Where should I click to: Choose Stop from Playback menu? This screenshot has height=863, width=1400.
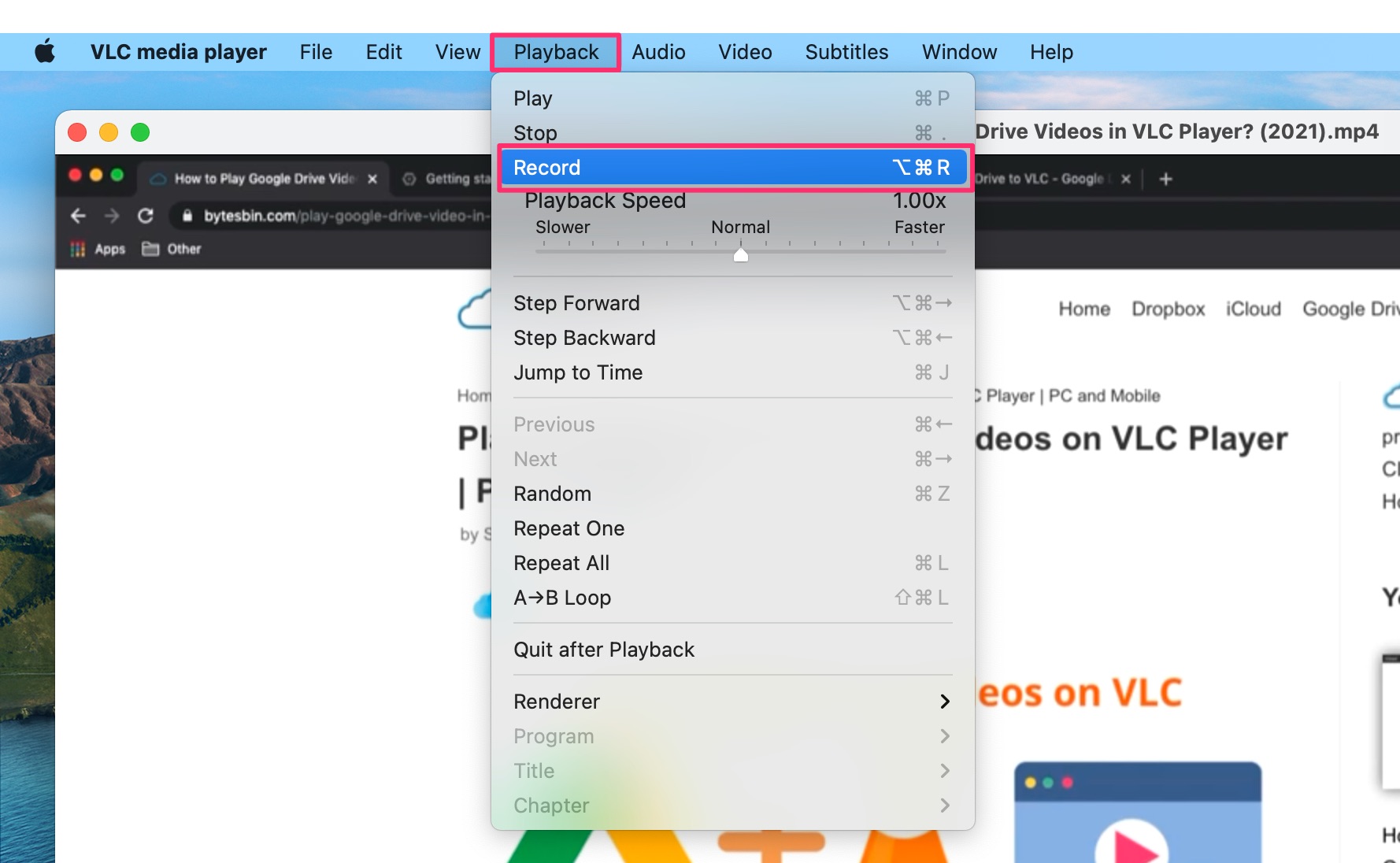(732, 132)
